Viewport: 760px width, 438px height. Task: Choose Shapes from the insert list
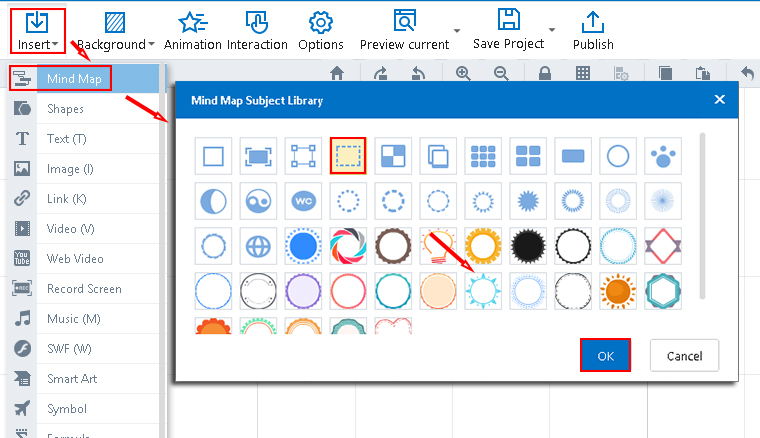(65, 108)
